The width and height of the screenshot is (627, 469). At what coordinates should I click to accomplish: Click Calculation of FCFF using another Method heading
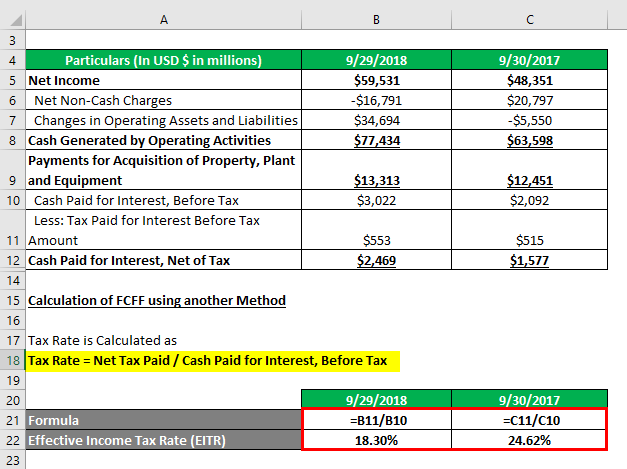(157, 300)
